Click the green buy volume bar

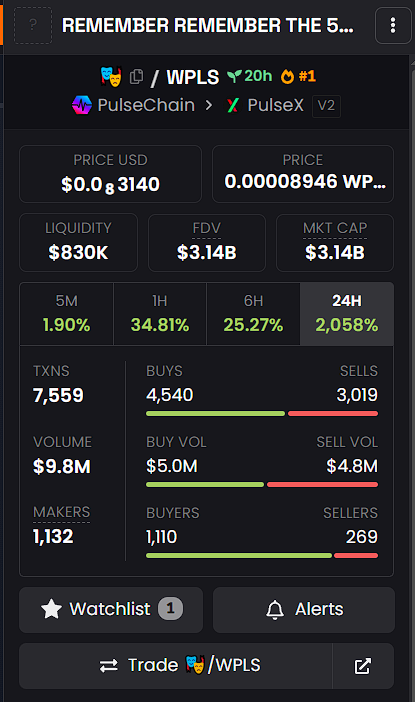(x=205, y=484)
